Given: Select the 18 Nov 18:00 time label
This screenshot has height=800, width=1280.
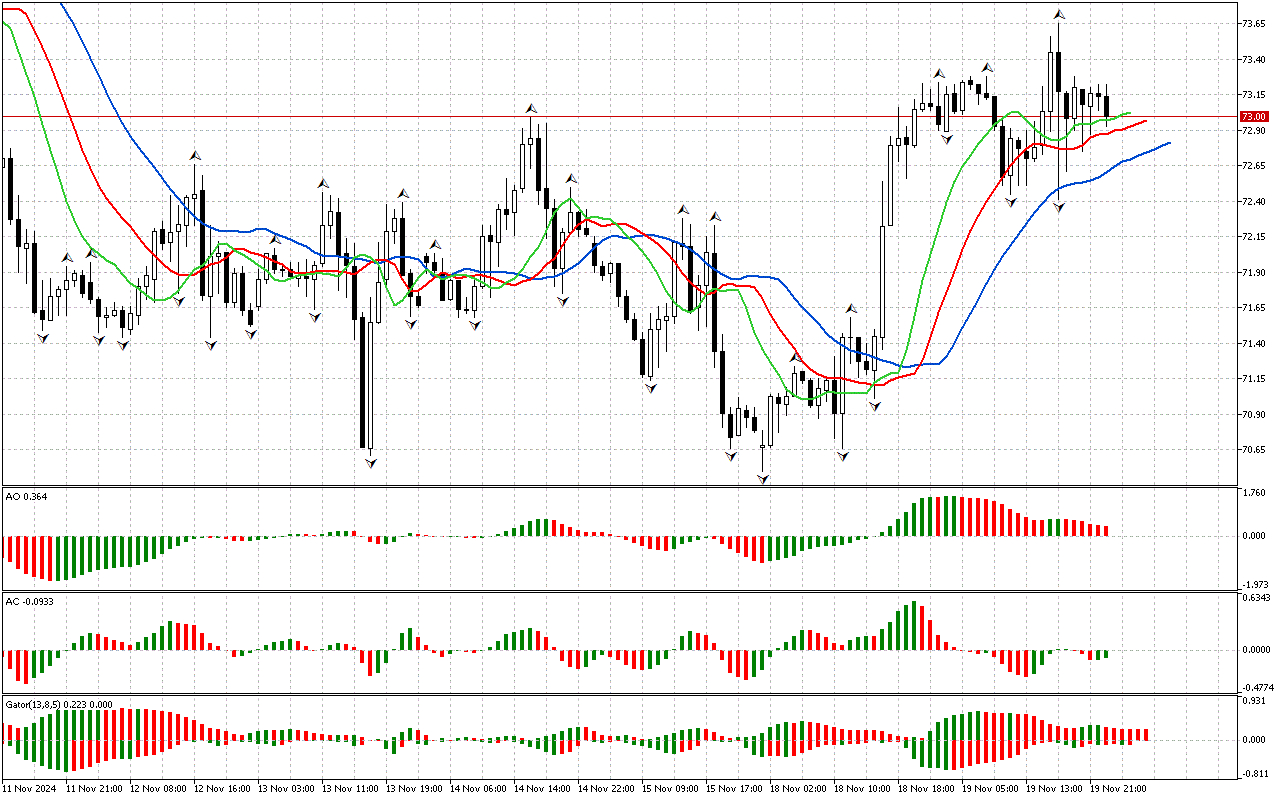Looking at the screenshot, I should tap(927, 789).
